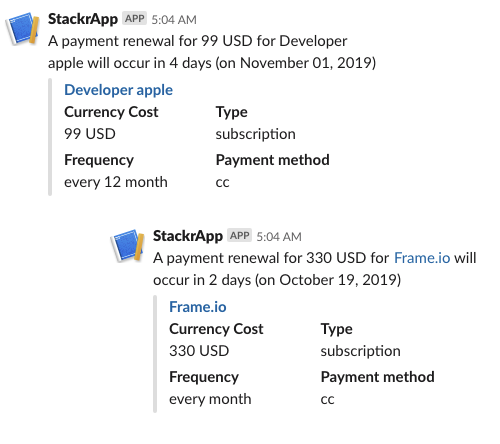Click the grey attachment bar beside Developer apple
500x444 pixels.
click(50, 137)
